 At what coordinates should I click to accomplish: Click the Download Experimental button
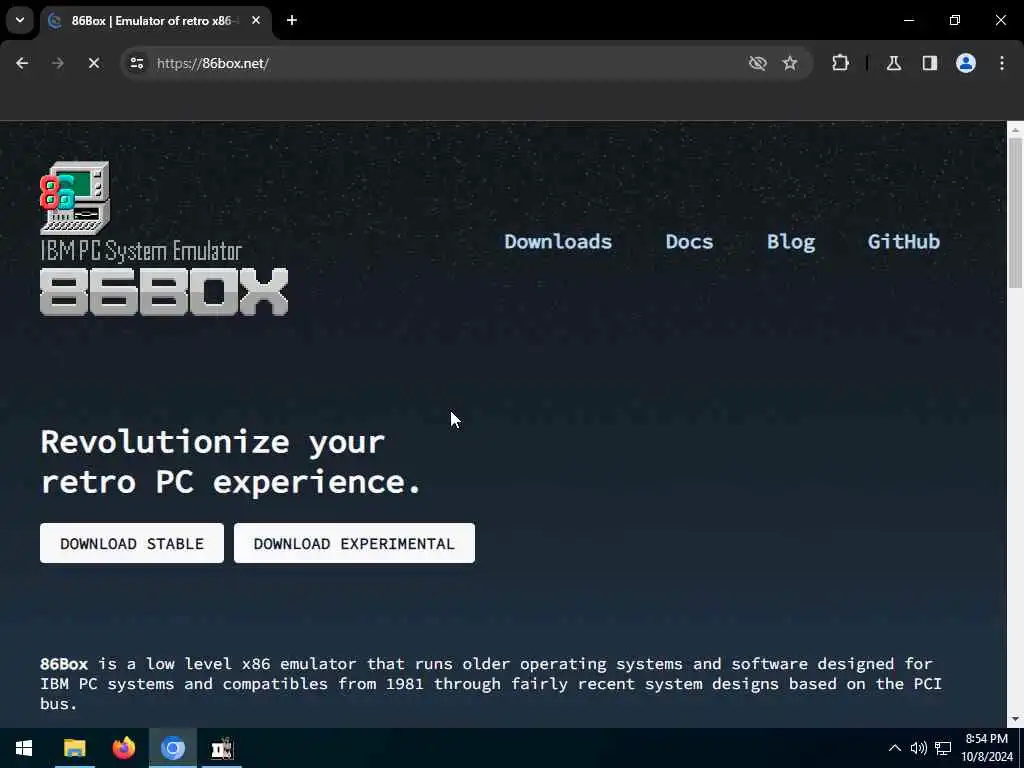pos(354,543)
